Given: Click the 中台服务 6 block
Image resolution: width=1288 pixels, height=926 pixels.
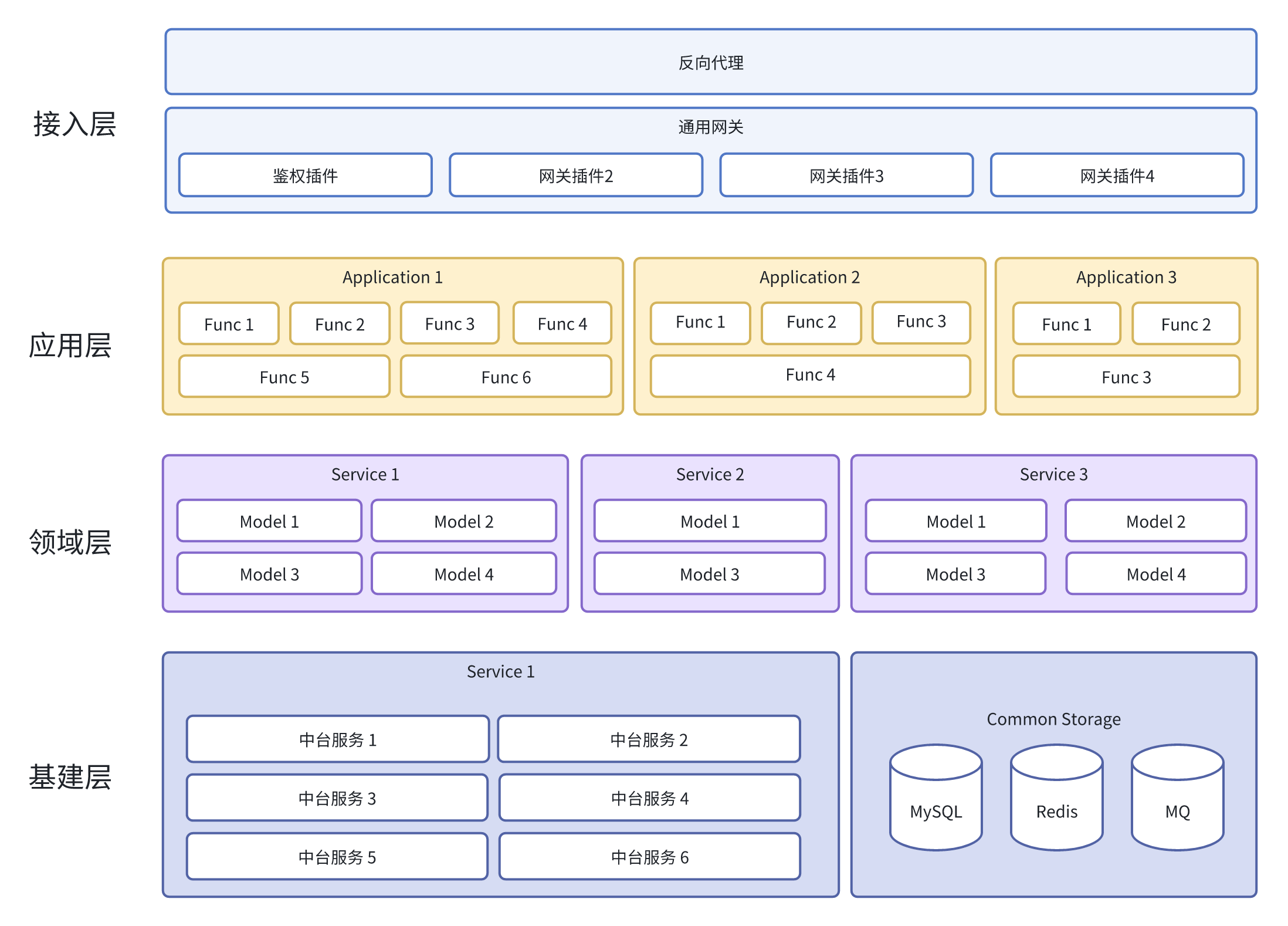Looking at the screenshot, I should click(649, 857).
